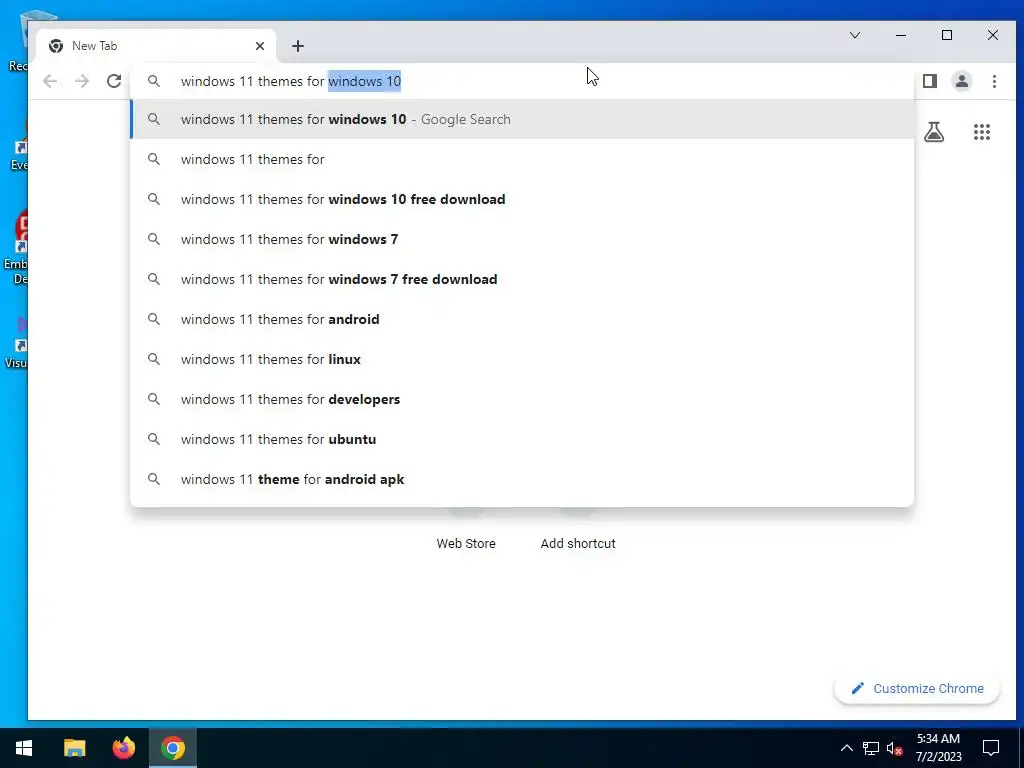
Task: Show hidden system tray icons
Action: click(846, 748)
